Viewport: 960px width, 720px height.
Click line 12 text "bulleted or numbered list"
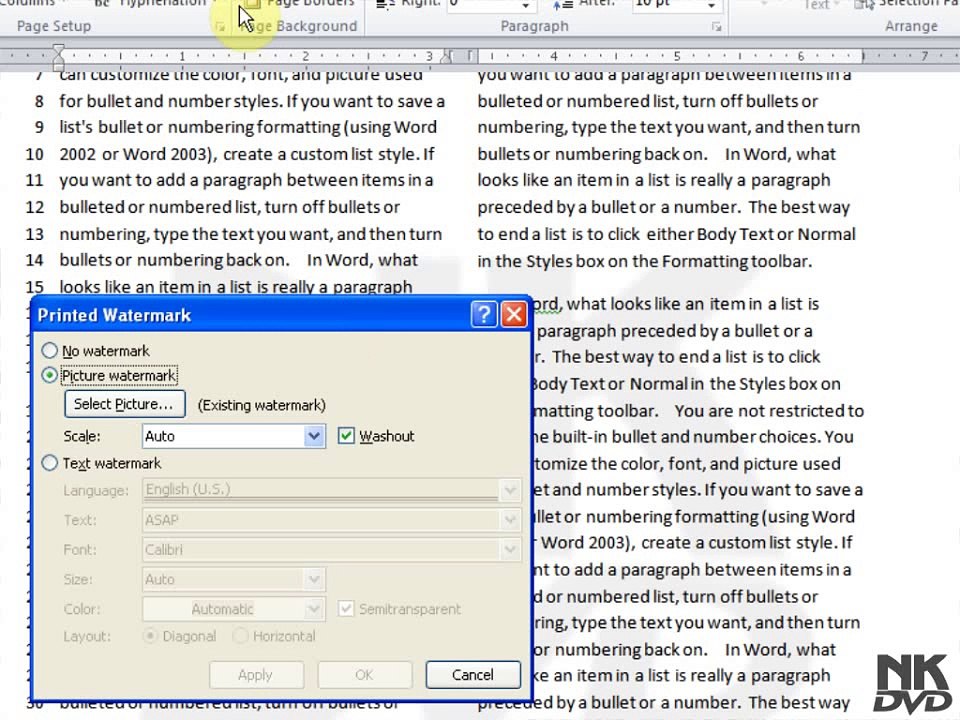click(x=160, y=207)
